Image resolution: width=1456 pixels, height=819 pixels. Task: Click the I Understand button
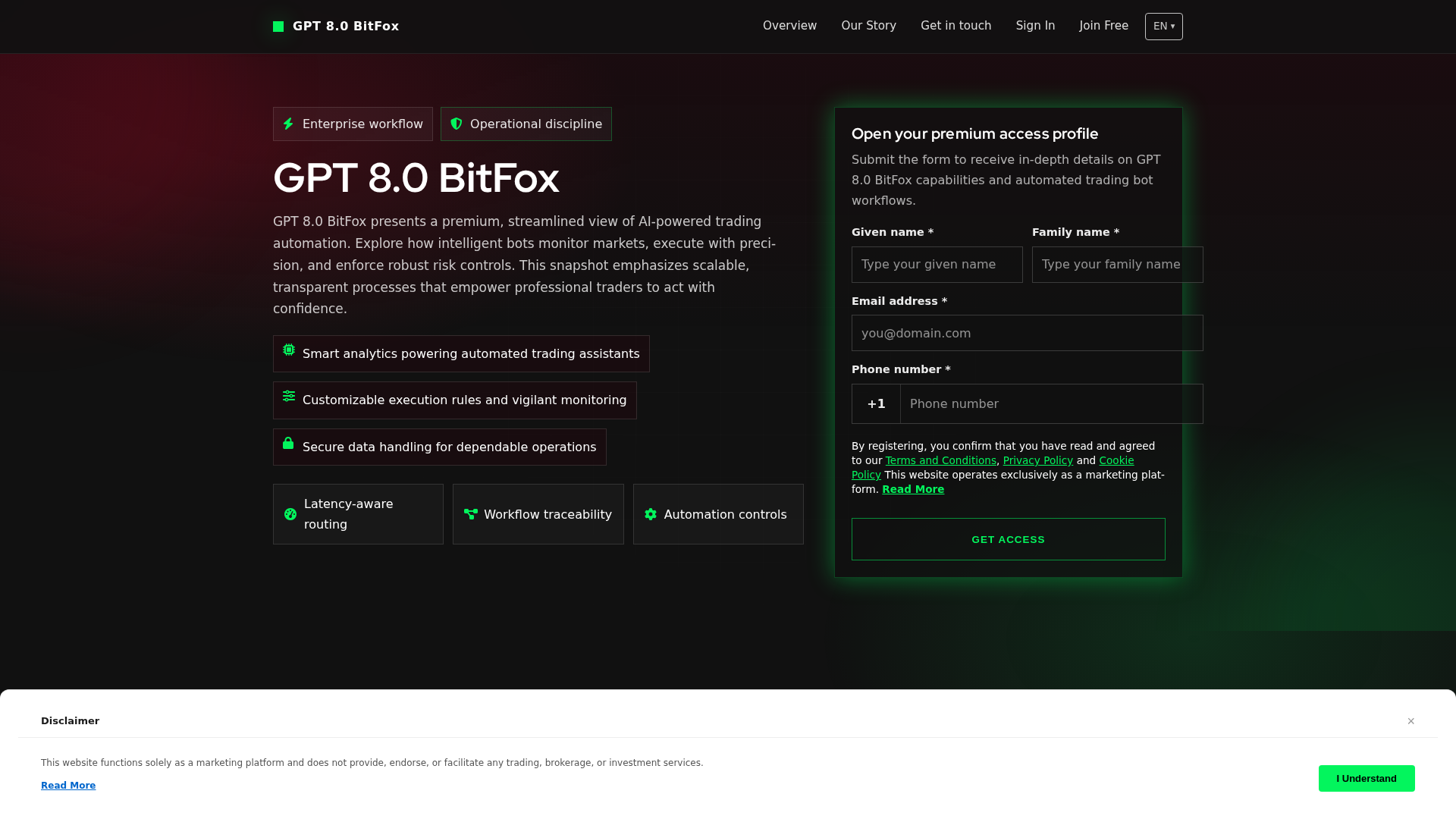(x=1367, y=778)
